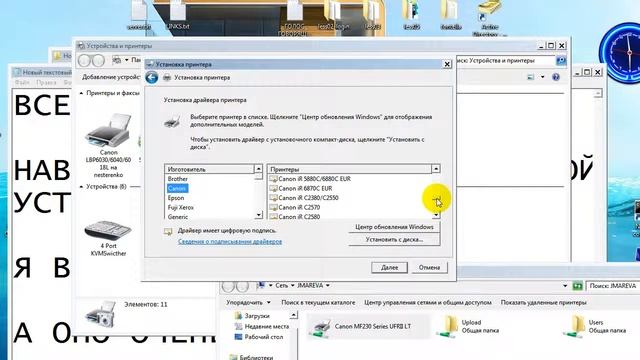
Task: Open network and sharing center command
Action: coord(428,303)
